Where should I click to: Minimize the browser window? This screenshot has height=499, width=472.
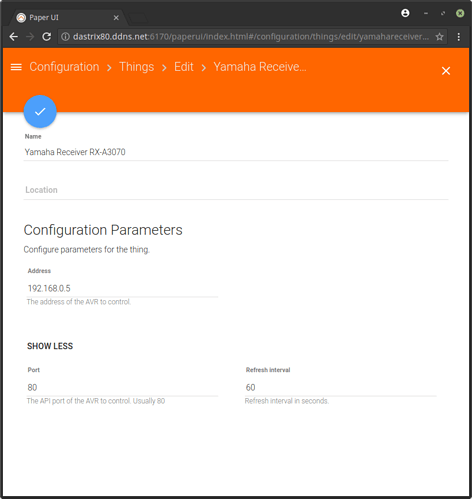click(426, 13)
